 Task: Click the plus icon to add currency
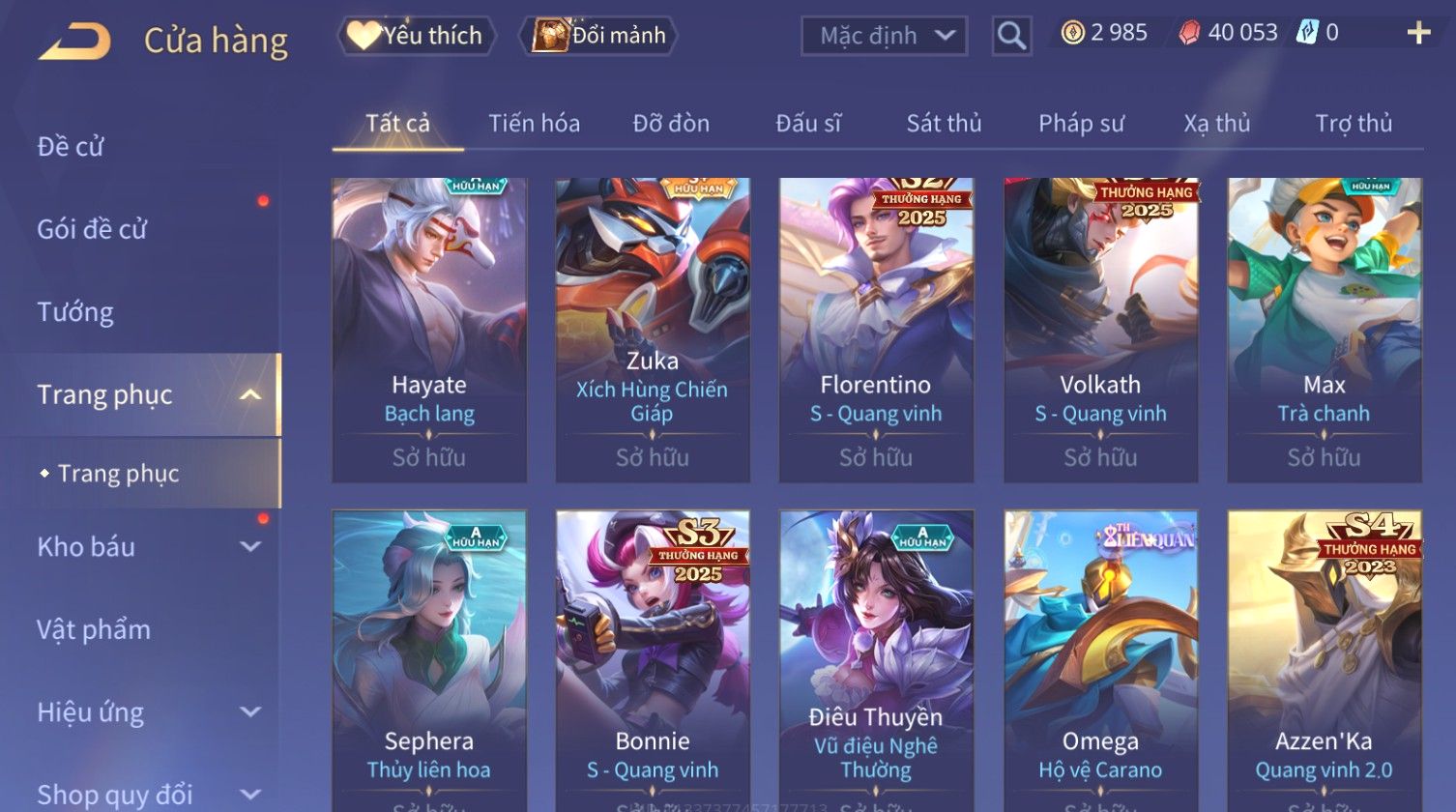point(1418,34)
